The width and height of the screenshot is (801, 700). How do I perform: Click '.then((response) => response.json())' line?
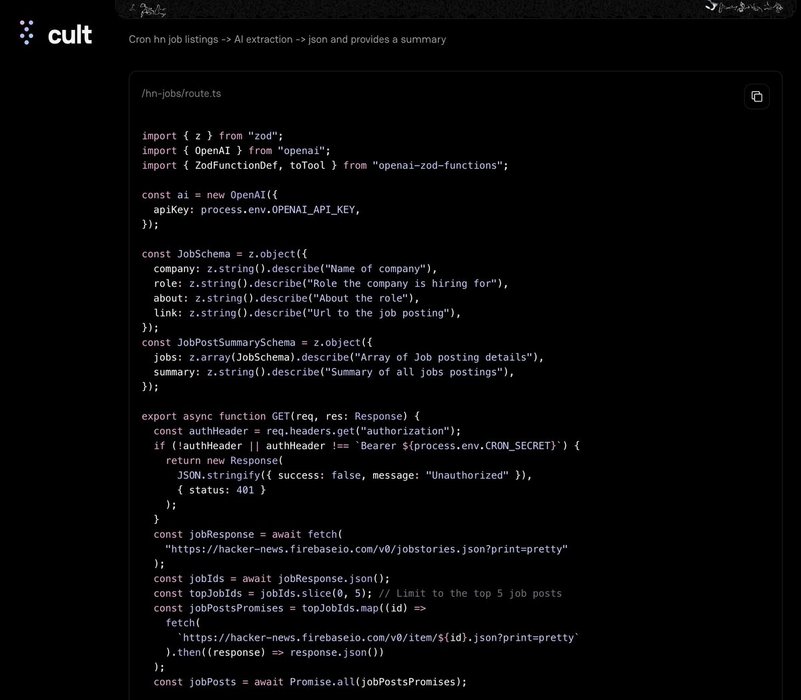click(274, 653)
